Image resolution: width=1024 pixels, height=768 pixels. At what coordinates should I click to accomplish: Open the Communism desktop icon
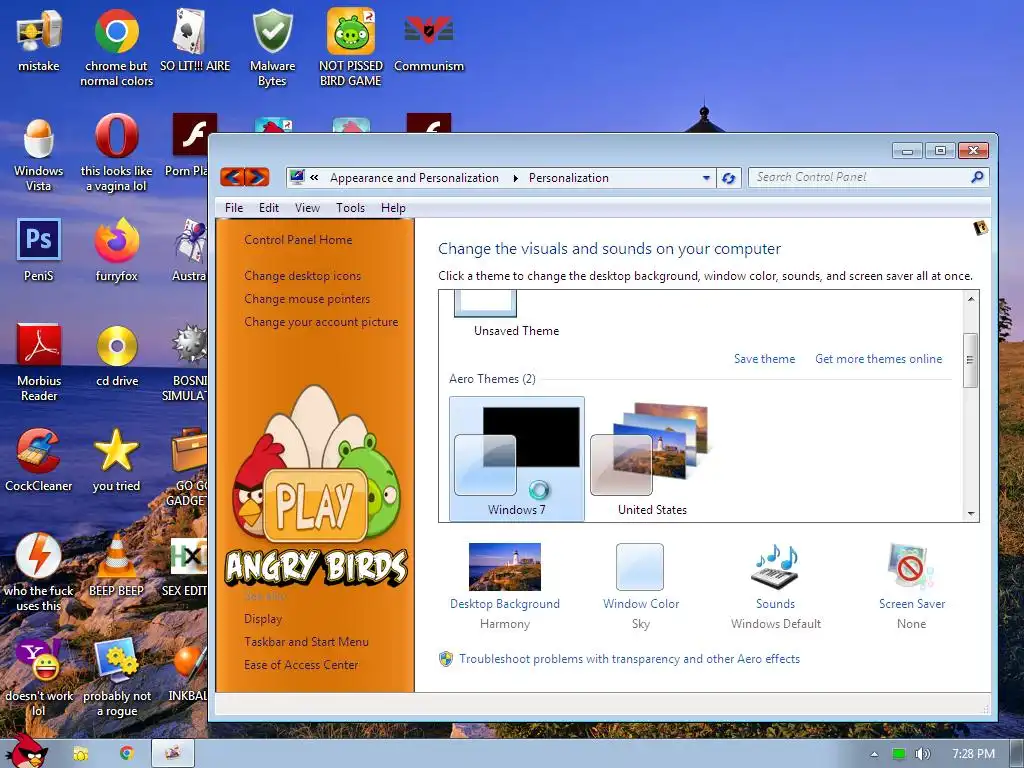(x=428, y=39)
